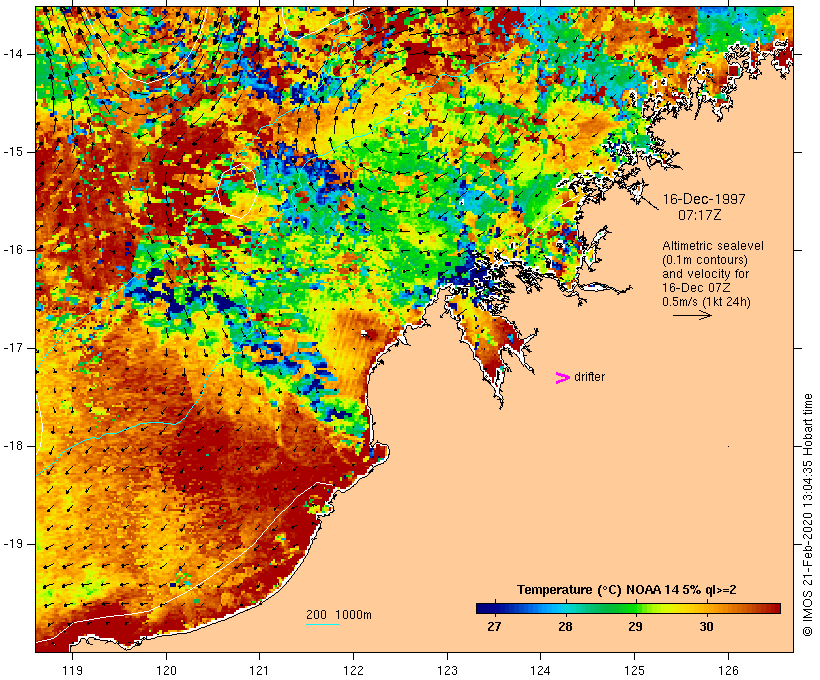Viewport: 820px width, 680px height.
Task: Click the latitude axis label '-14'
Action: (14, 54)
